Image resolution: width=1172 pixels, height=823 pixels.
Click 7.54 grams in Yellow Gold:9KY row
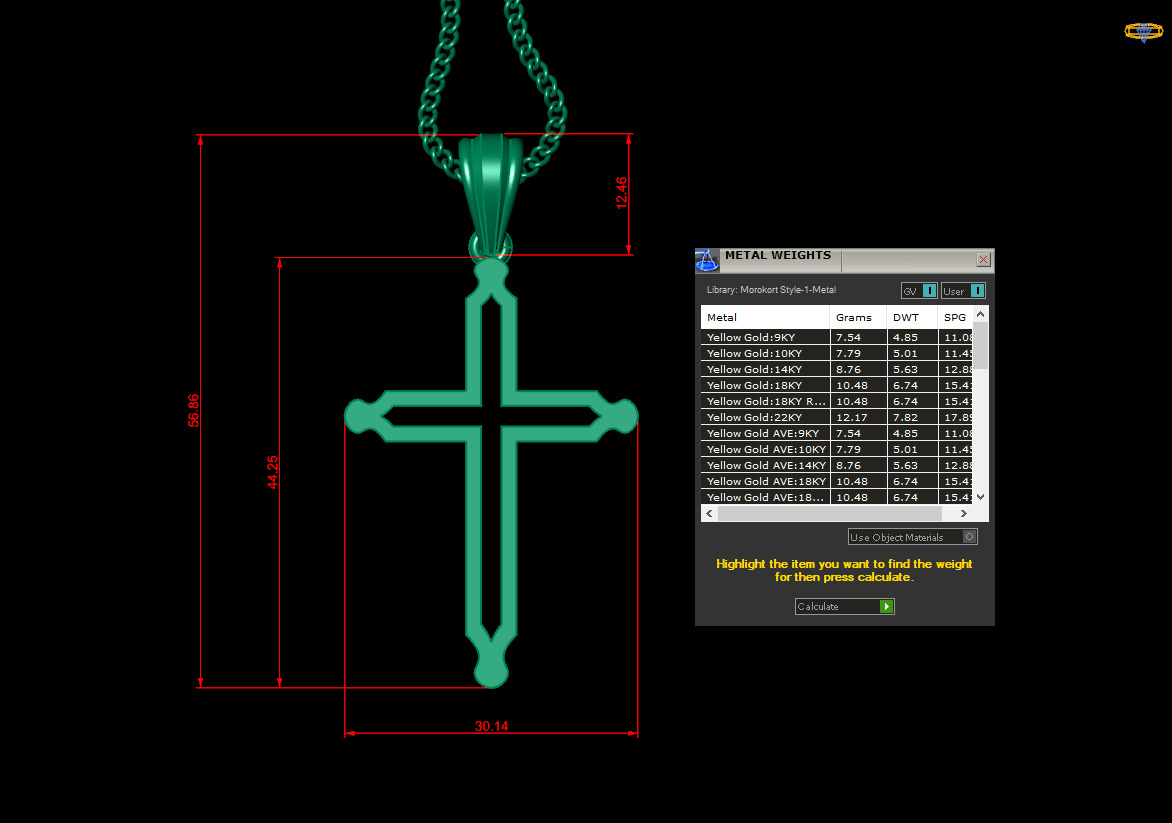pyautogui.click(x=848, y=337)
